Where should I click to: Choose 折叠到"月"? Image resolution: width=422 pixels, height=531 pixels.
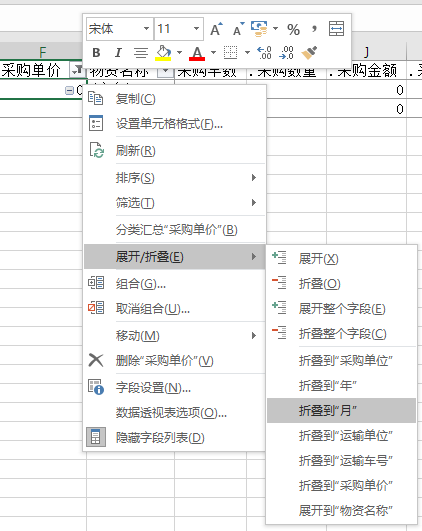pos(341,410)
